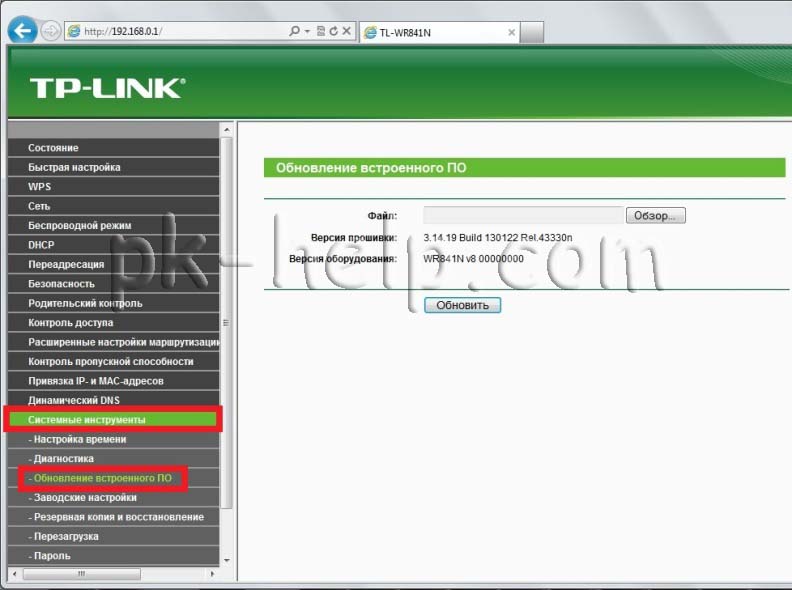Open the Диагностика submenu item

pyautogui.click(x=114, y=459)
